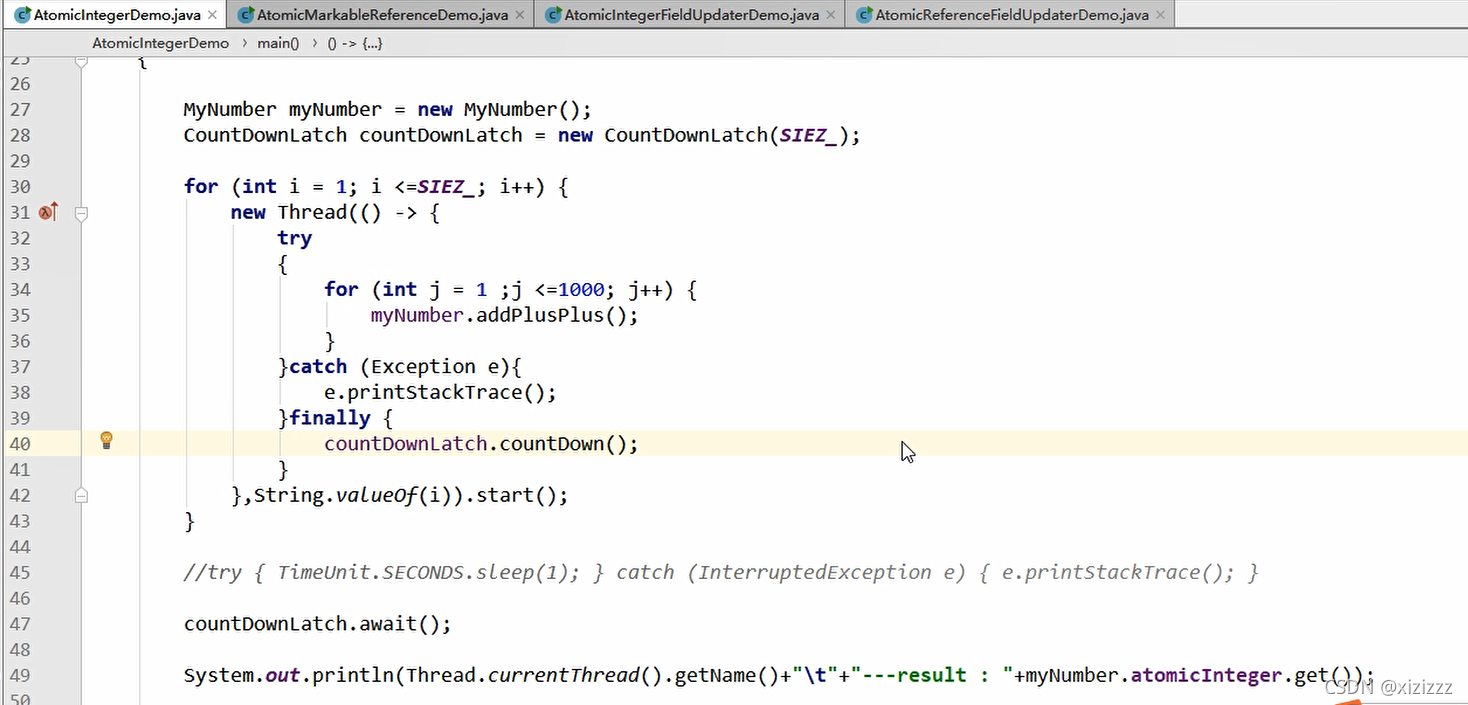Click 'catch (Exception e)' on line 37
The image size is (1468, 705).
tap(401, 366)
